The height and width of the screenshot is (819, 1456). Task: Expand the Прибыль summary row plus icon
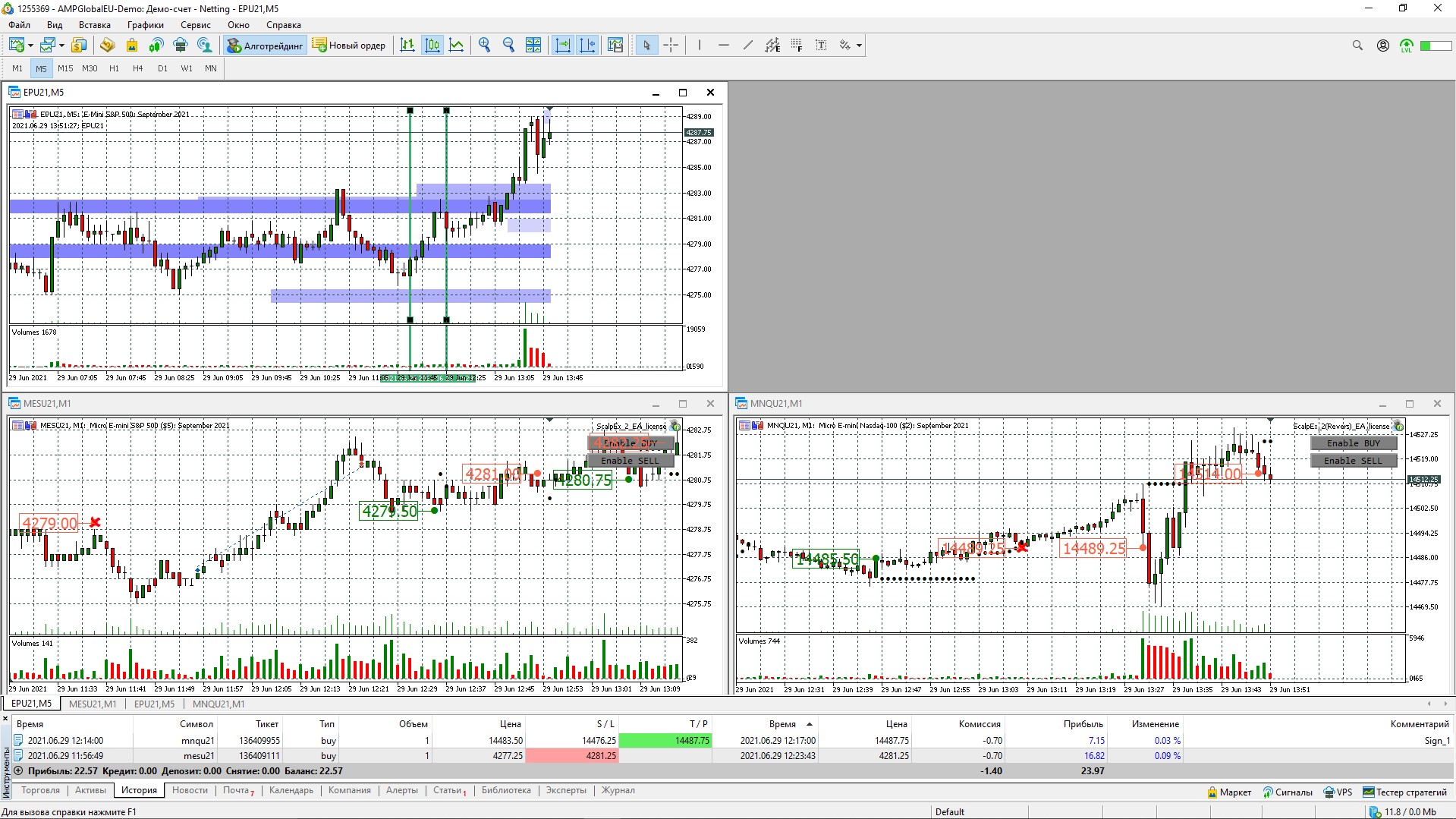click(x=19, y=770)
